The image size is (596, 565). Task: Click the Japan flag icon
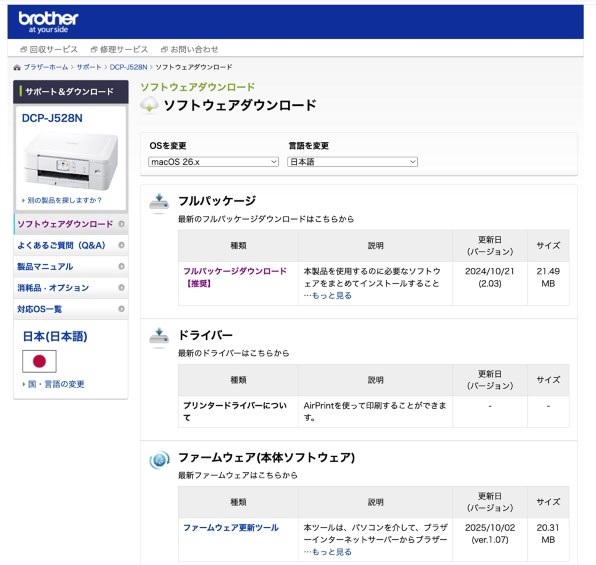coord(39,361)
